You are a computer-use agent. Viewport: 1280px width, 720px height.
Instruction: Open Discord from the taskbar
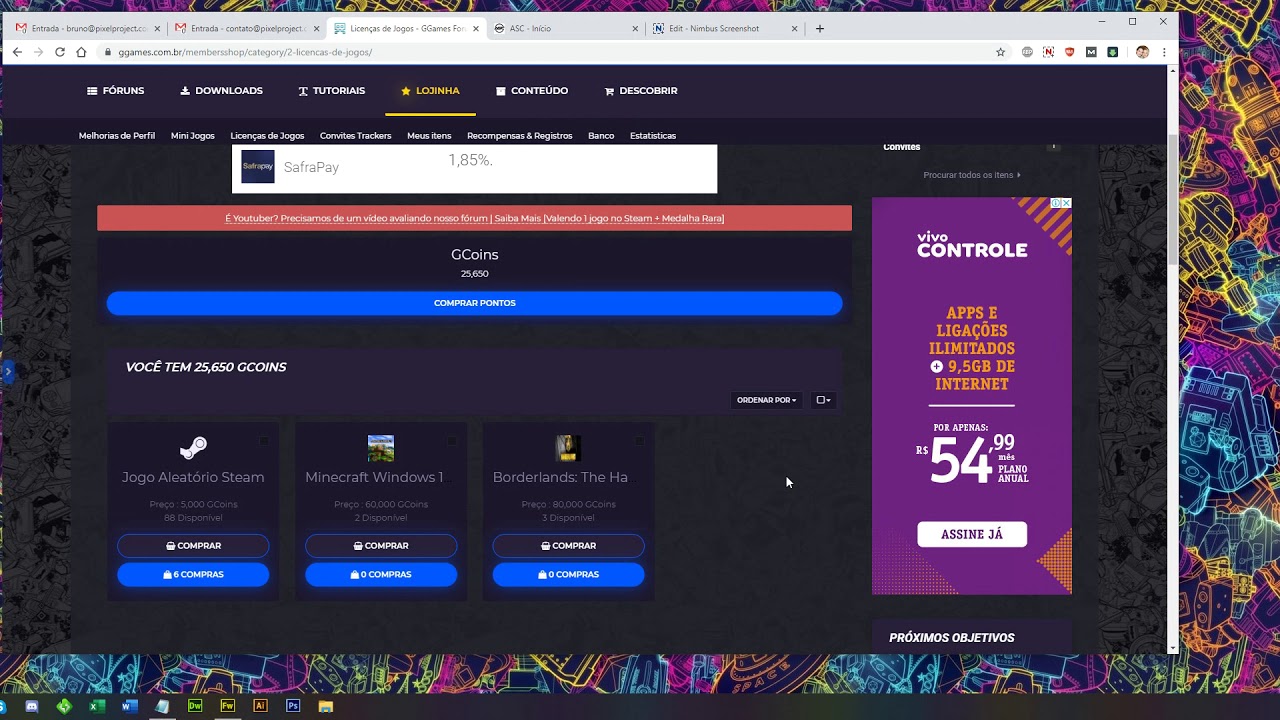pos(31,706)
